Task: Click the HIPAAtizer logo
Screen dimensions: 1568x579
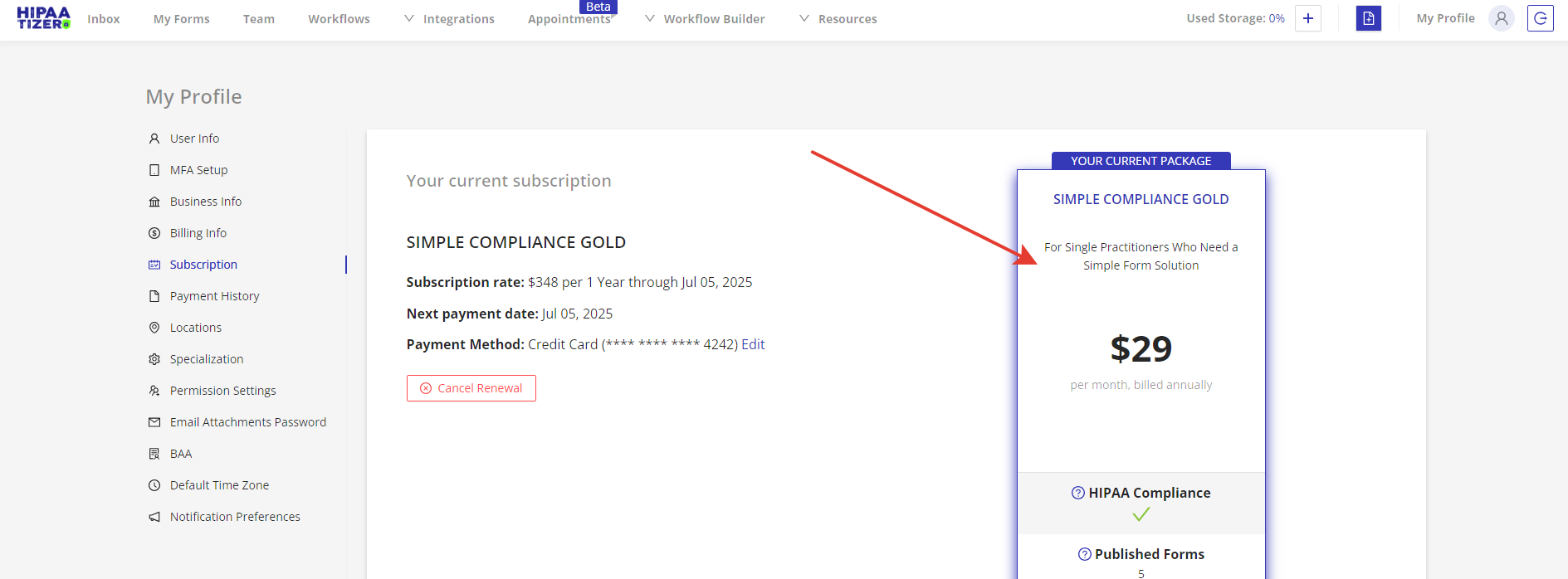Action: pos(43,18)
